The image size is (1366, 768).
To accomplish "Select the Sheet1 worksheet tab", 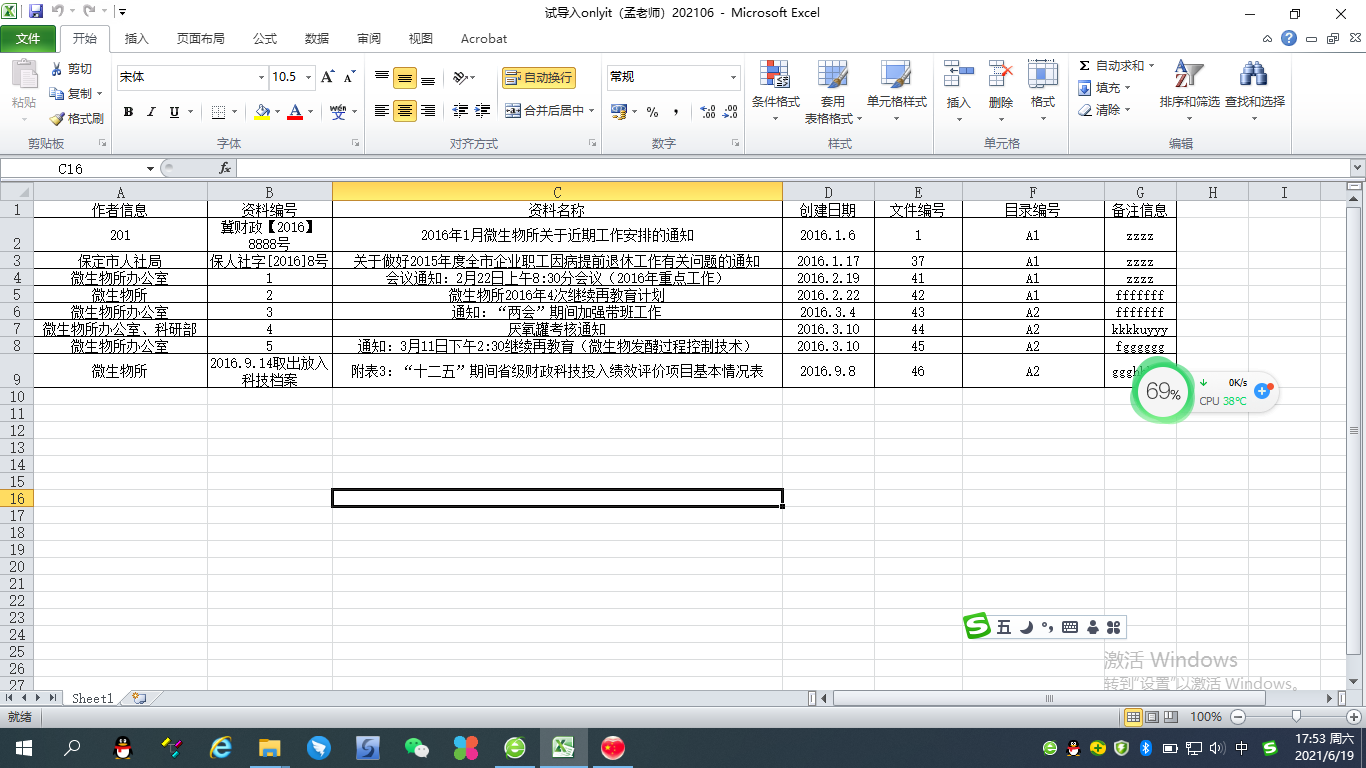I will tap(92, 698).
